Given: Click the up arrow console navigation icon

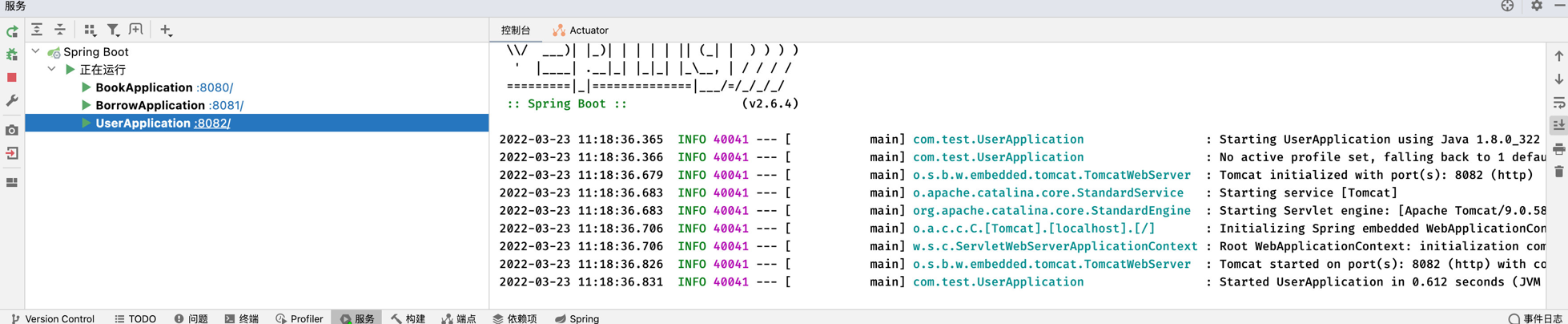Looking at the screenshot, I should coord(1559,56).
